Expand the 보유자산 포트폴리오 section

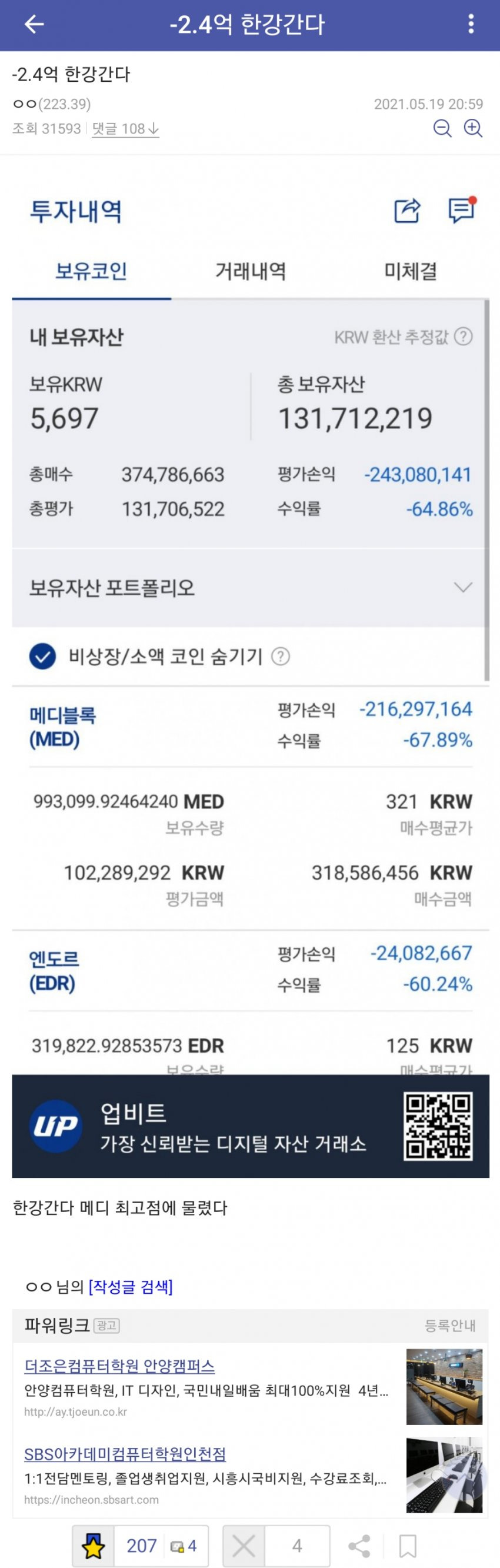pos(249,587)
